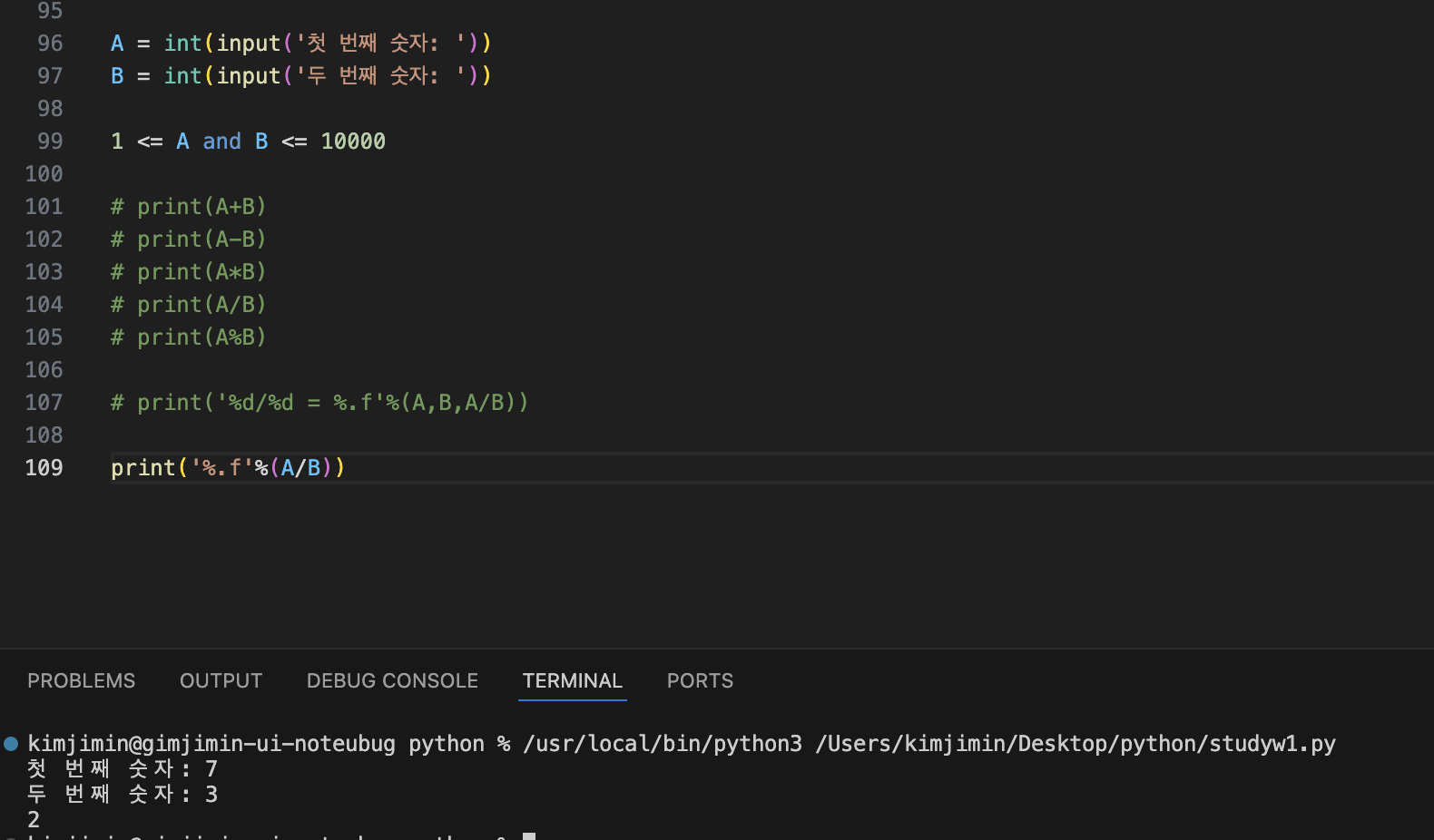Click the '1 <= A and B <= 10000' line
The image size is (1434, 840).
(248, 141)
